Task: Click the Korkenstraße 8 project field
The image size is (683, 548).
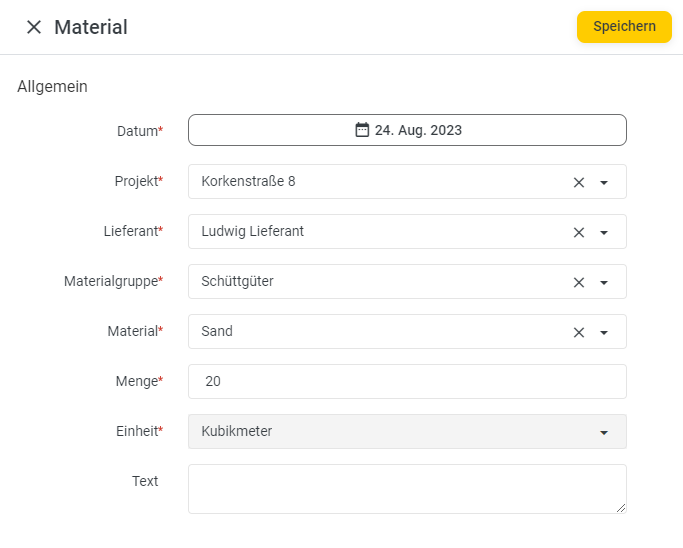Action: 379,181
